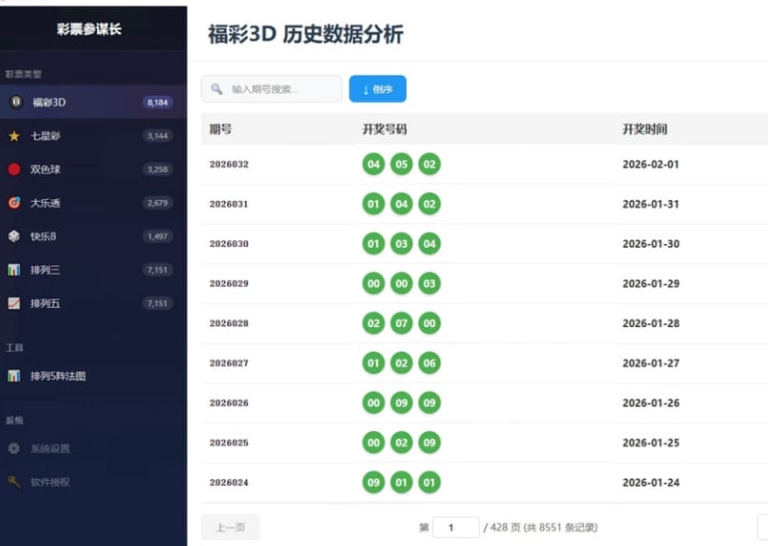The width and height of the screenshot is (768, 546).
Task: Click the 8,184 count badge on 福彩3D
Action: (158, 102)
